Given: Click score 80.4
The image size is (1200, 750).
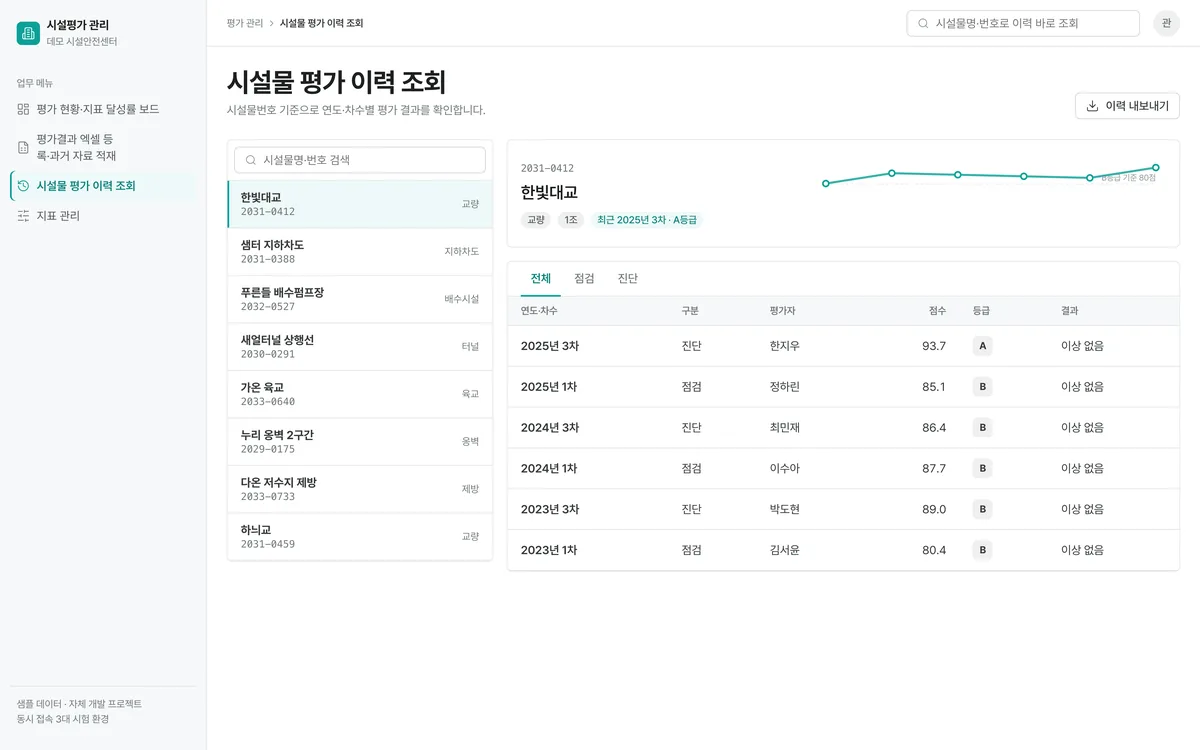Looking at the screenshot, I should tap(934, 550).
